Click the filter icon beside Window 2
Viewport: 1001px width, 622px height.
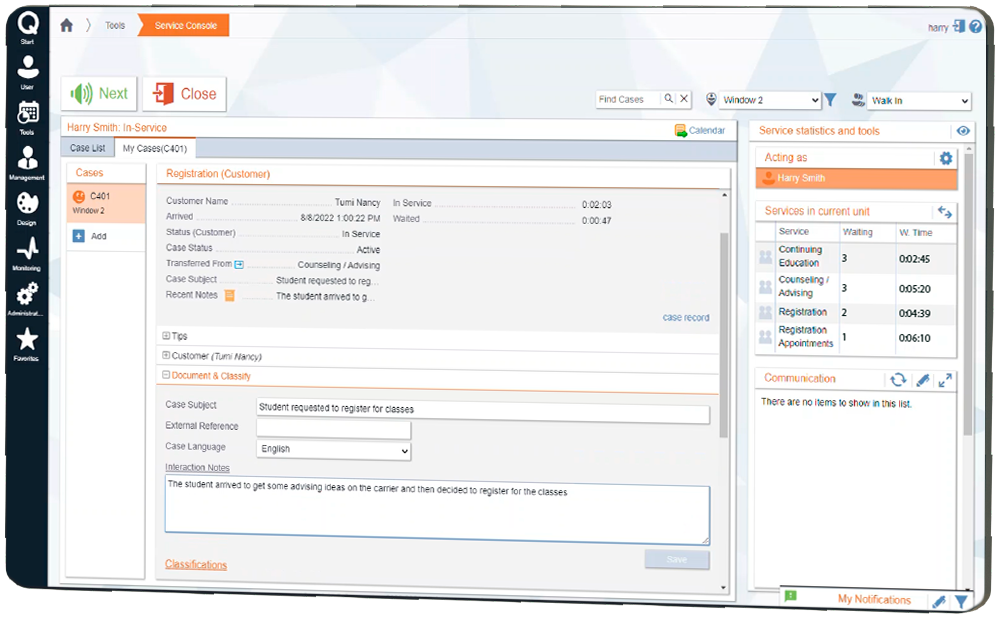tap(830, 100)
